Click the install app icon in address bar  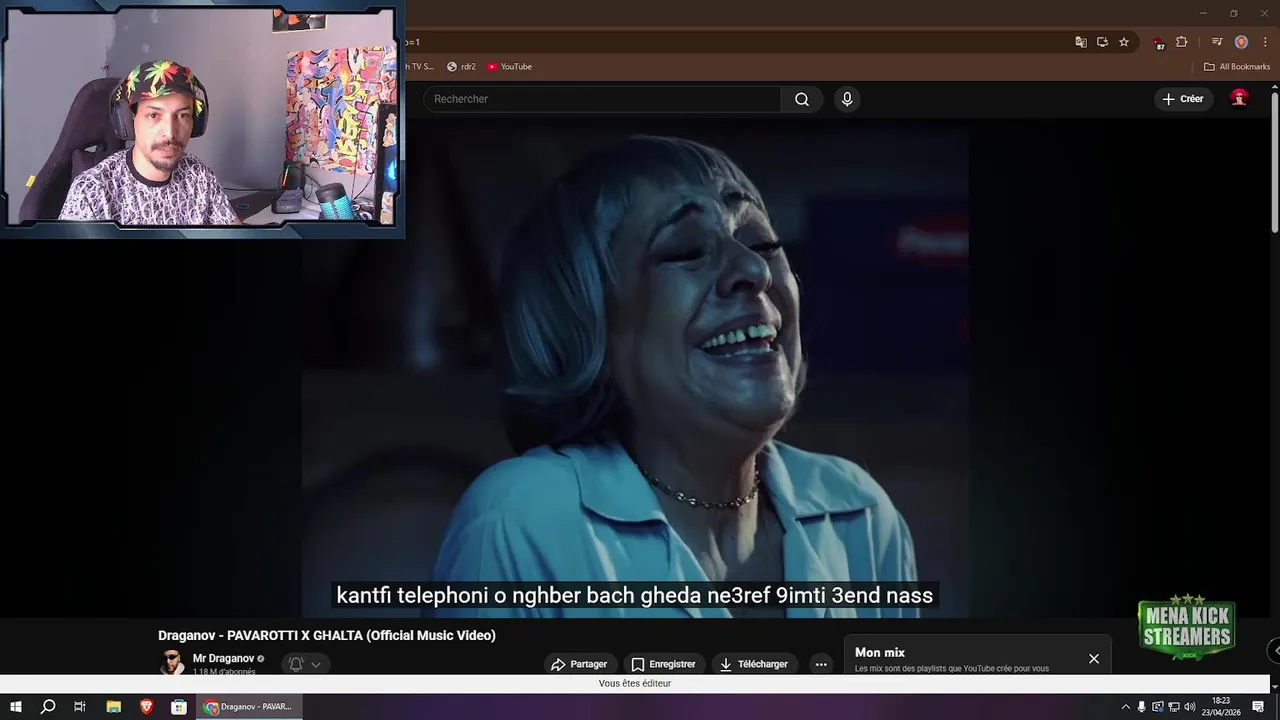(x=1102, y=42)
